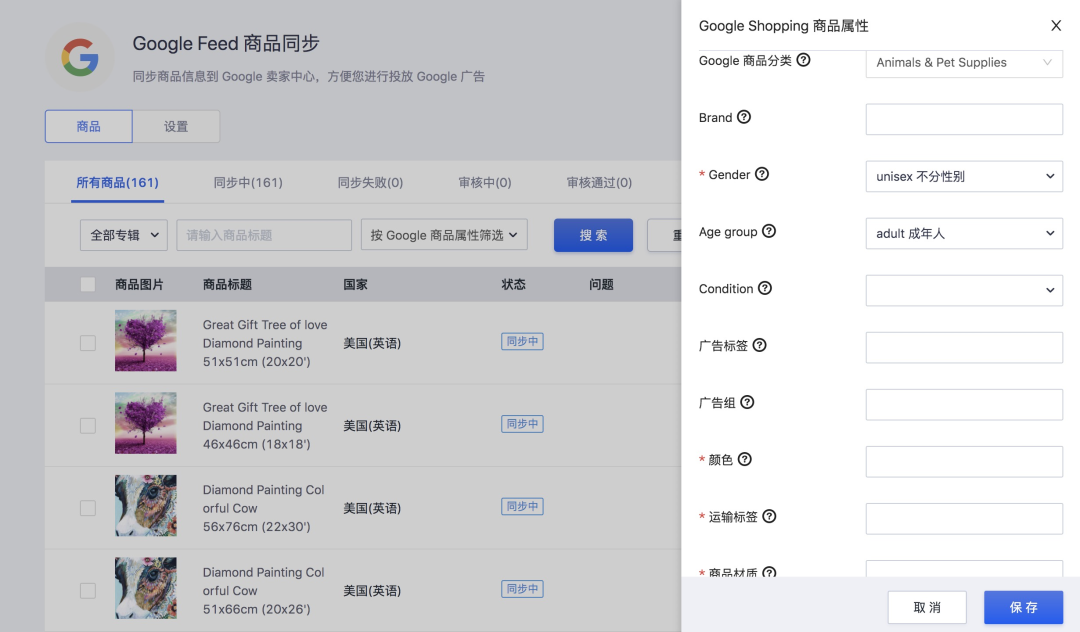Click Tree of love 46x46cm product thumbnail
Viewport: 1080px width, 632px height.
145,423
